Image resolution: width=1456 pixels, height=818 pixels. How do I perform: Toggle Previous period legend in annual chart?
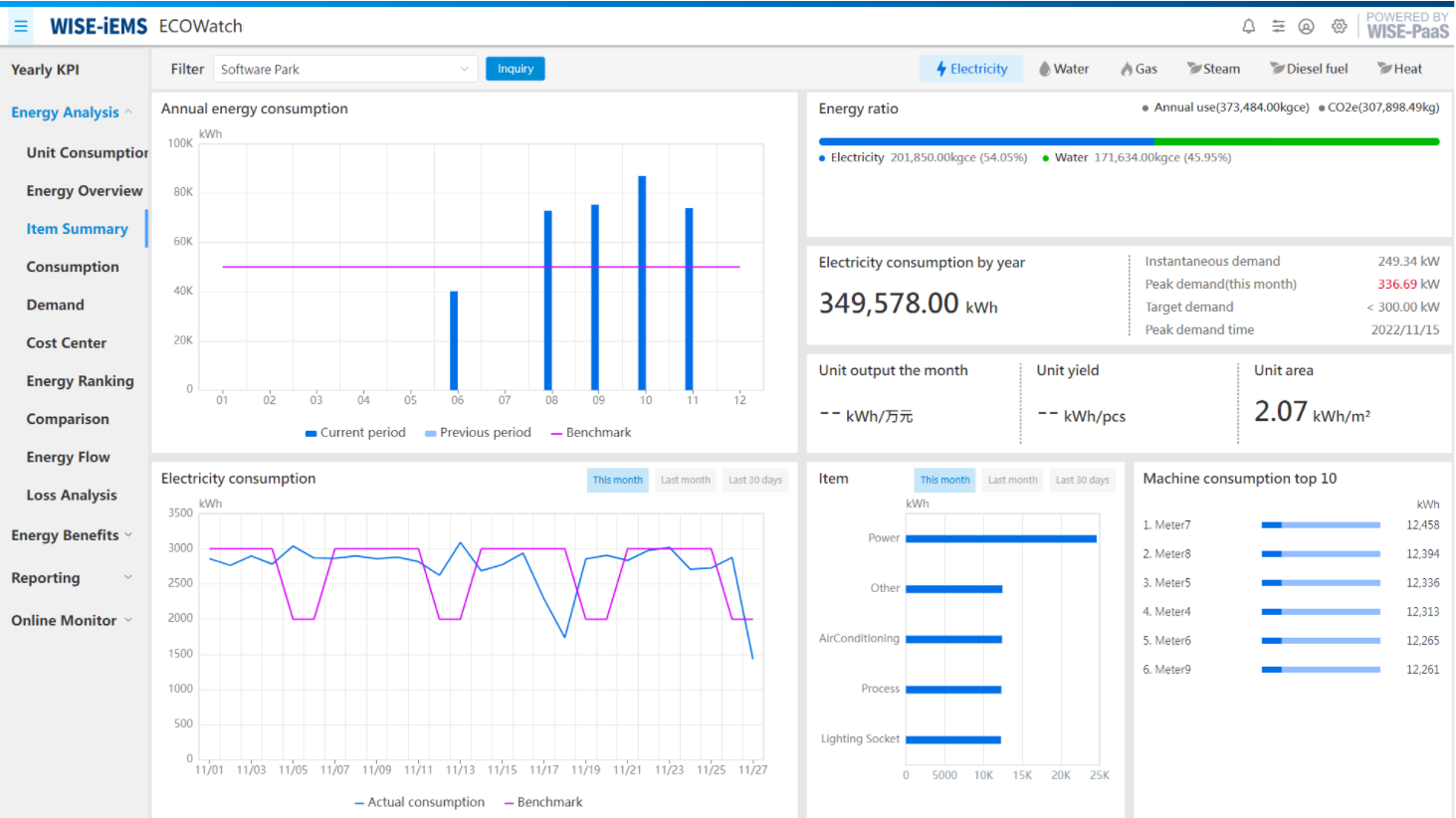[x=478, y=433]
